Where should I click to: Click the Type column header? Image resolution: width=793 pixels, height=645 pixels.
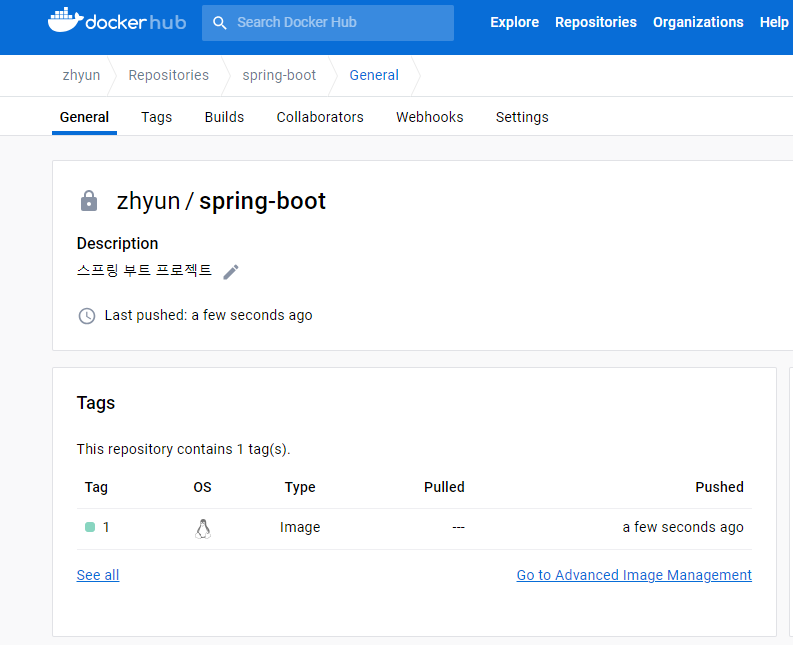click(300, 487)
